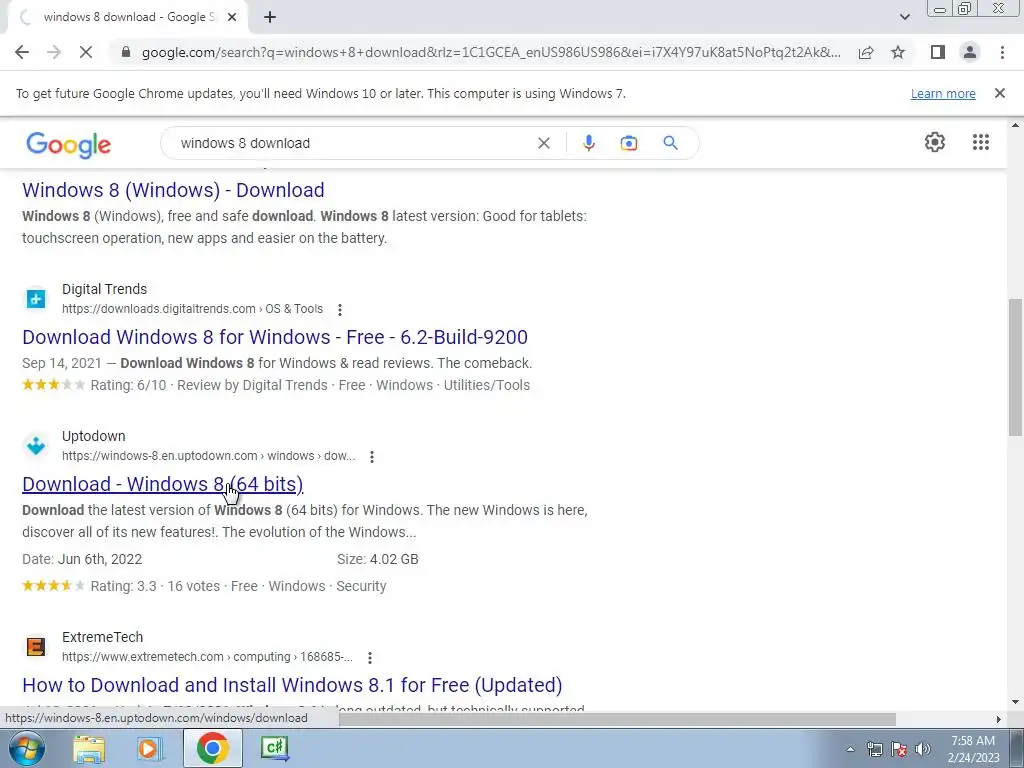The width and height of the screenshot is (1024, 768).
Task: Start voice search with microphone
Action: coord(588,143)
